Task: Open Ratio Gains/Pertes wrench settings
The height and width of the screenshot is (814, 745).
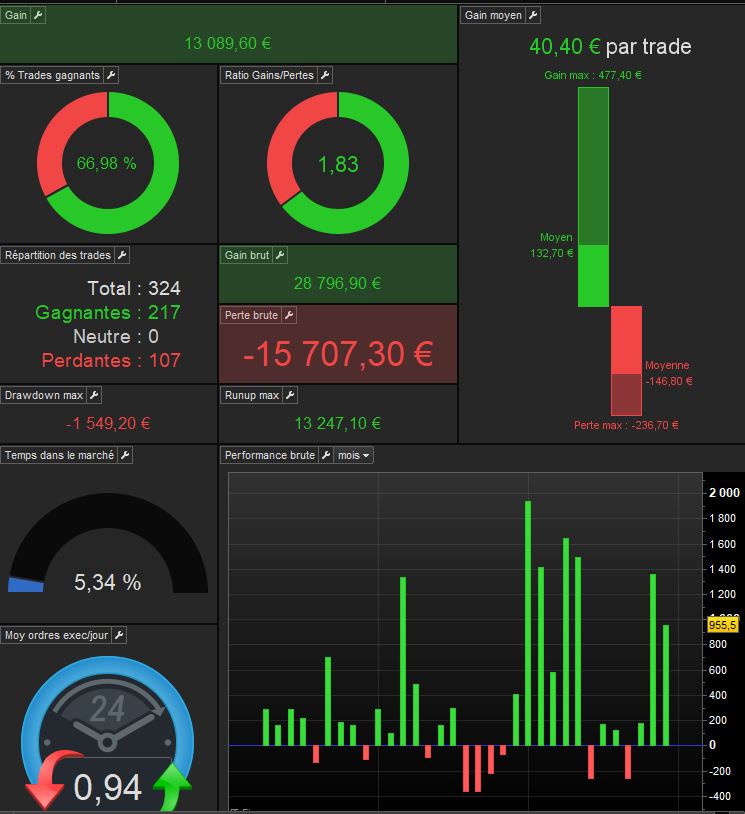Action: (325, 75)
